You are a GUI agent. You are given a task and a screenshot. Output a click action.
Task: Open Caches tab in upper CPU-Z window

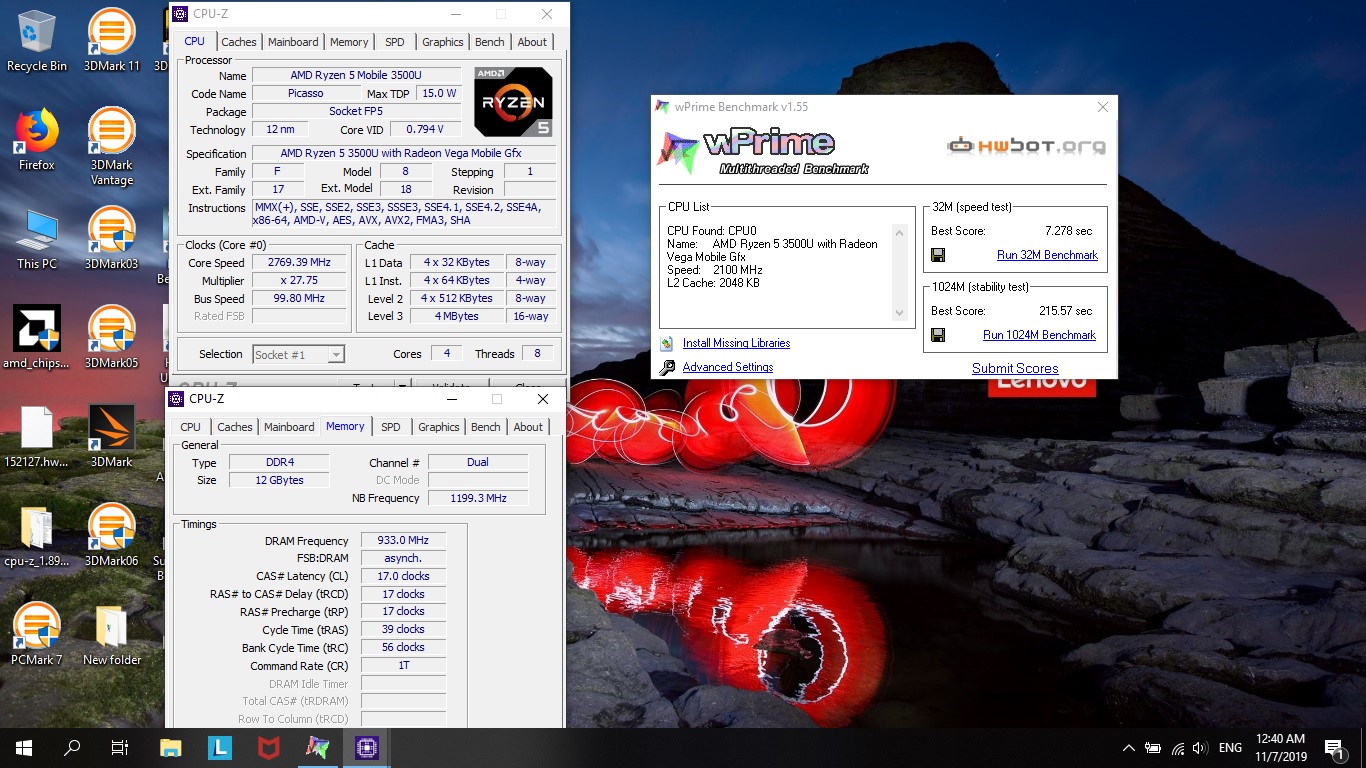pyautogui.click(x=239, y=42)
